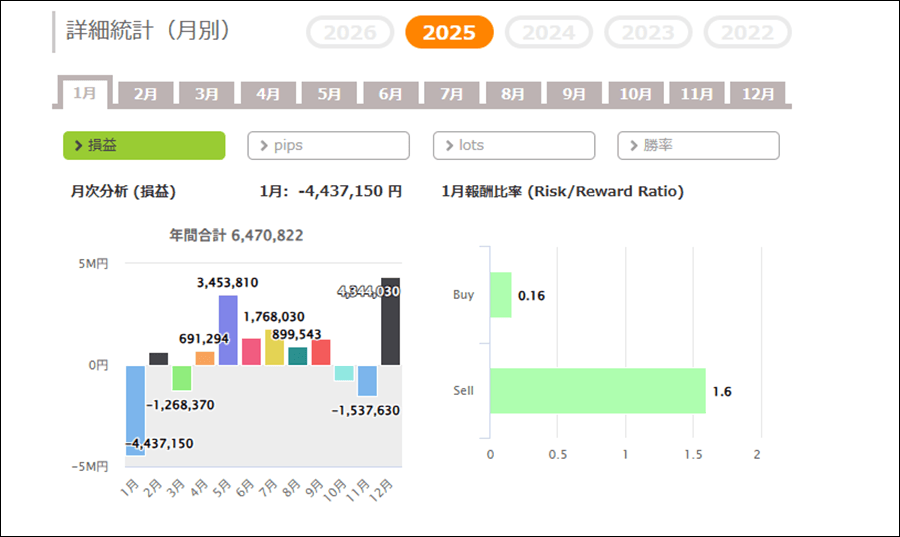This screenshot has width=900, height=537.
Task: Show the 勝率 win-rate view
Action: 698,145
